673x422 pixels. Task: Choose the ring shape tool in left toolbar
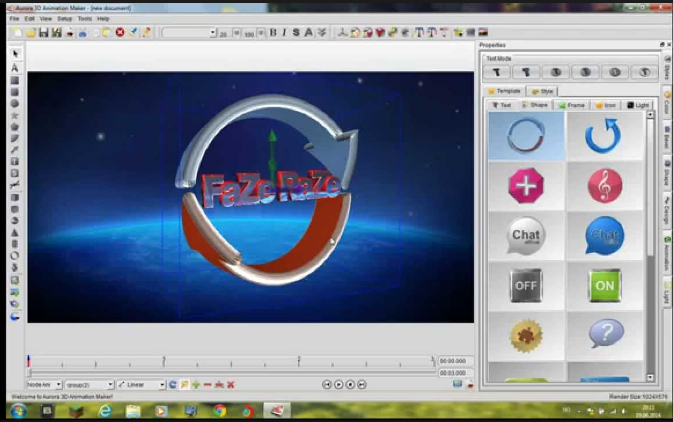pyautogui.click(x=15, y=256)
